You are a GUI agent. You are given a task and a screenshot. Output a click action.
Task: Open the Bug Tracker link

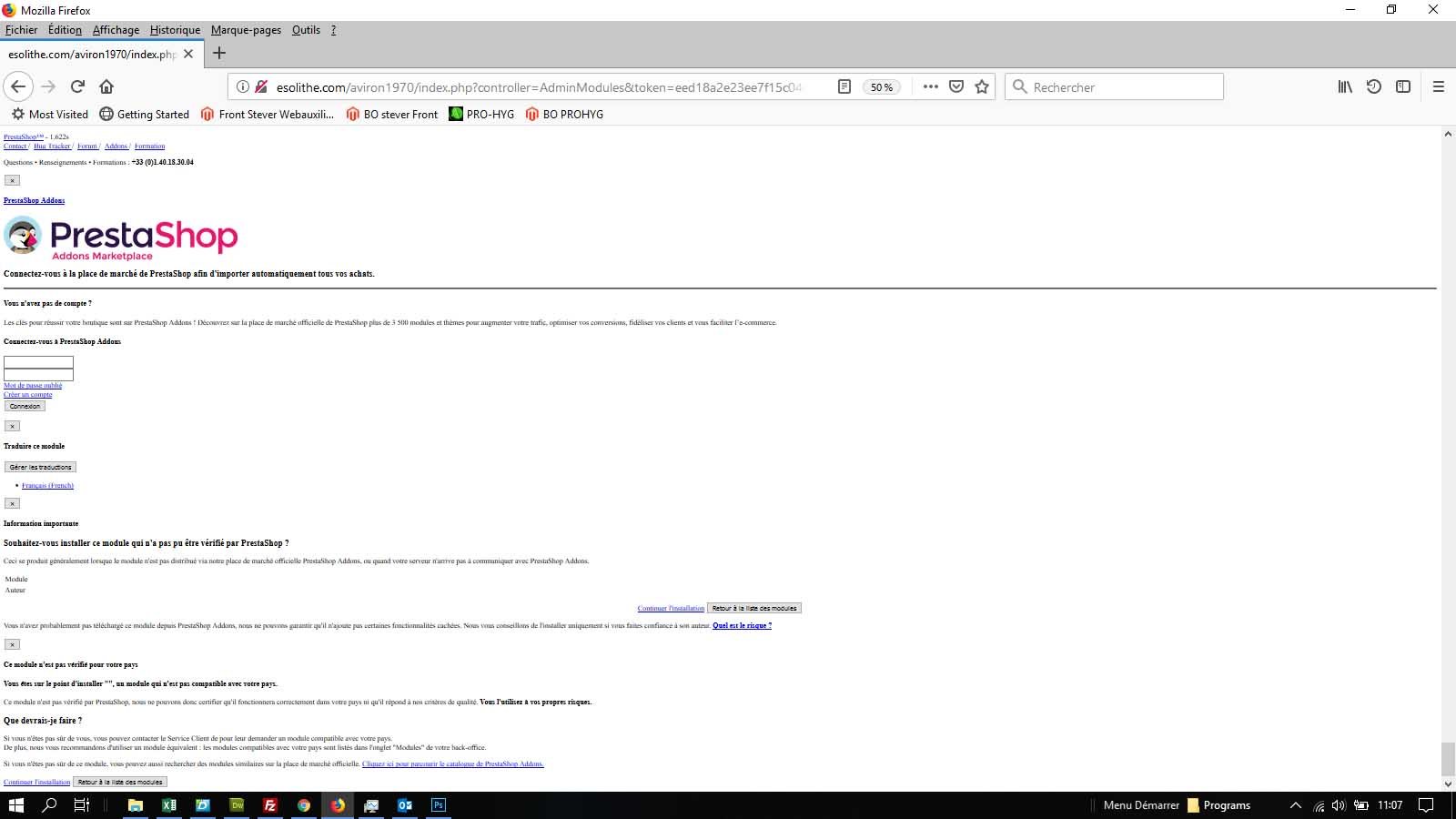[52, 146]
